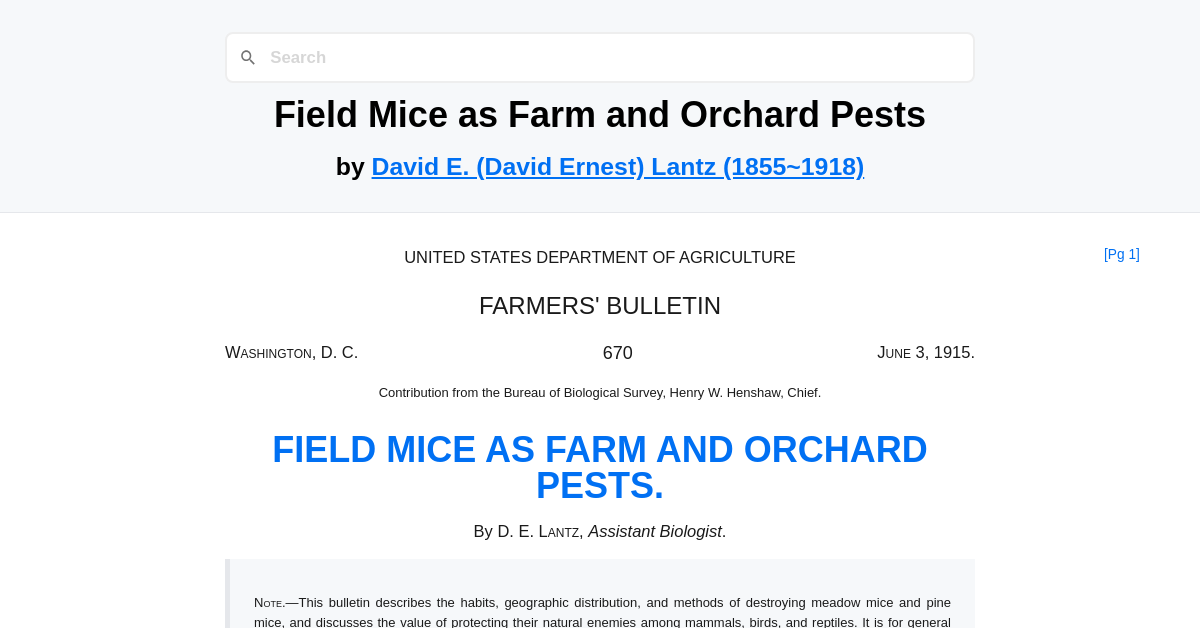The width and height of the screenshot is (1200, 628).
Task: Click the Note paragraph block
Action: (599, 610)
